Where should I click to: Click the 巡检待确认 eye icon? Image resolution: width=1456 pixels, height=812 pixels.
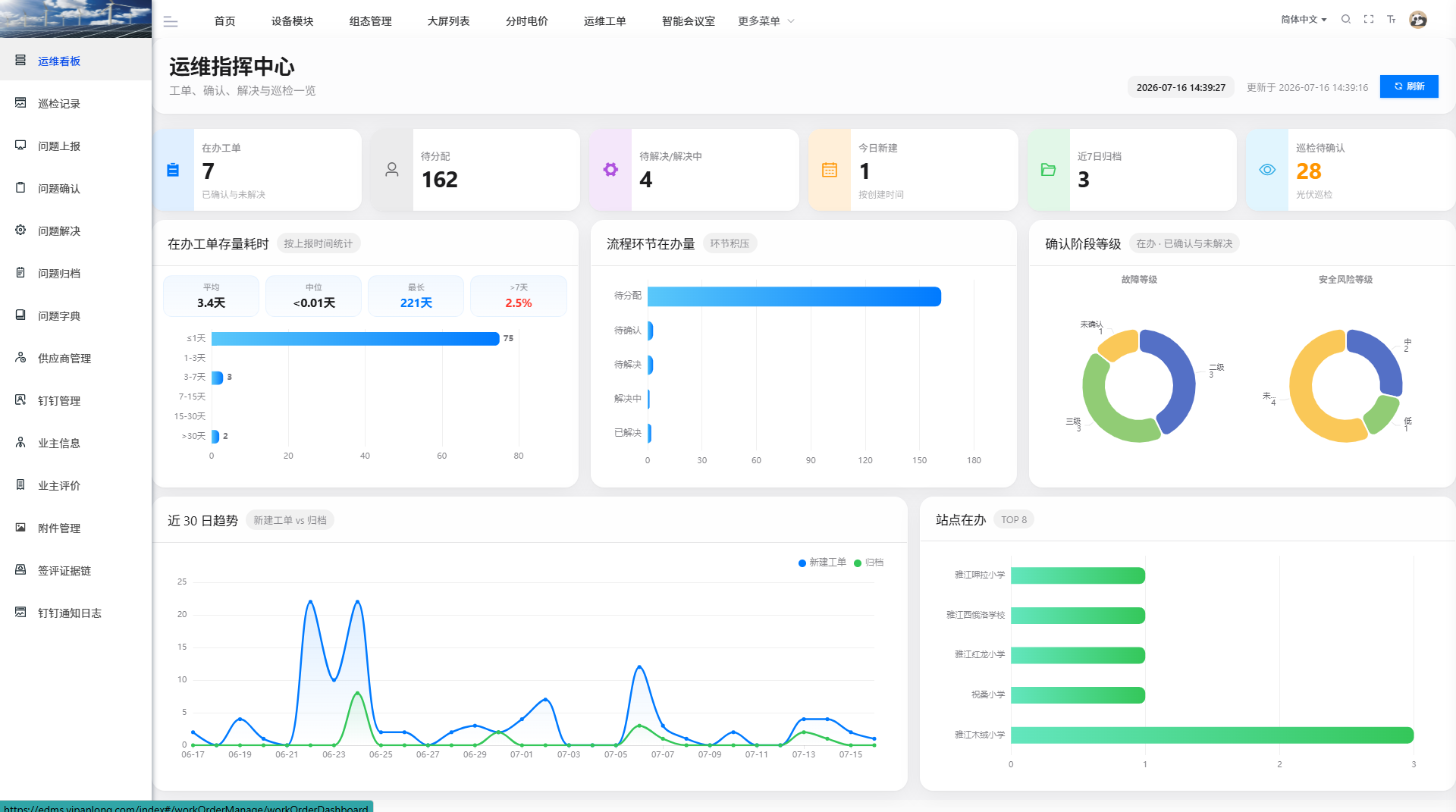point(1267,170)
